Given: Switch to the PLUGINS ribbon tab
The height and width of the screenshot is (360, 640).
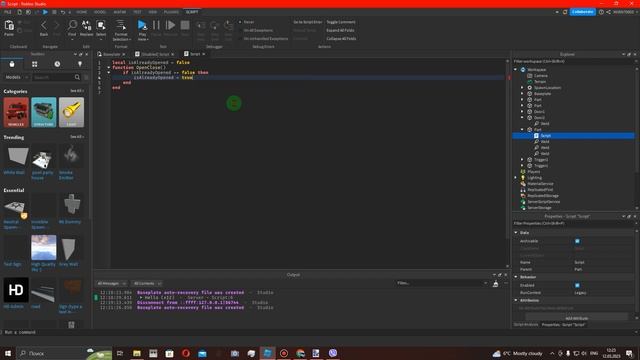Looking at the screenshot, I should click(171, 12).
